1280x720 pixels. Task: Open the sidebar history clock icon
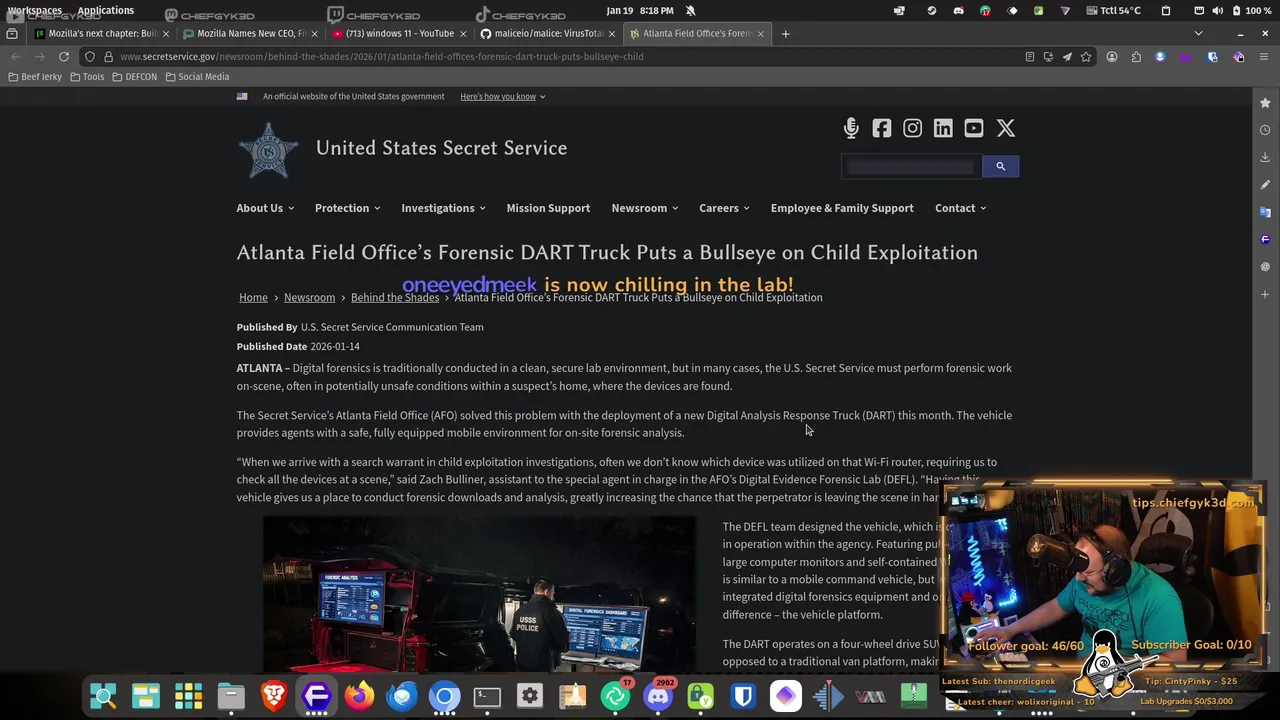(x=1265, y=130)
